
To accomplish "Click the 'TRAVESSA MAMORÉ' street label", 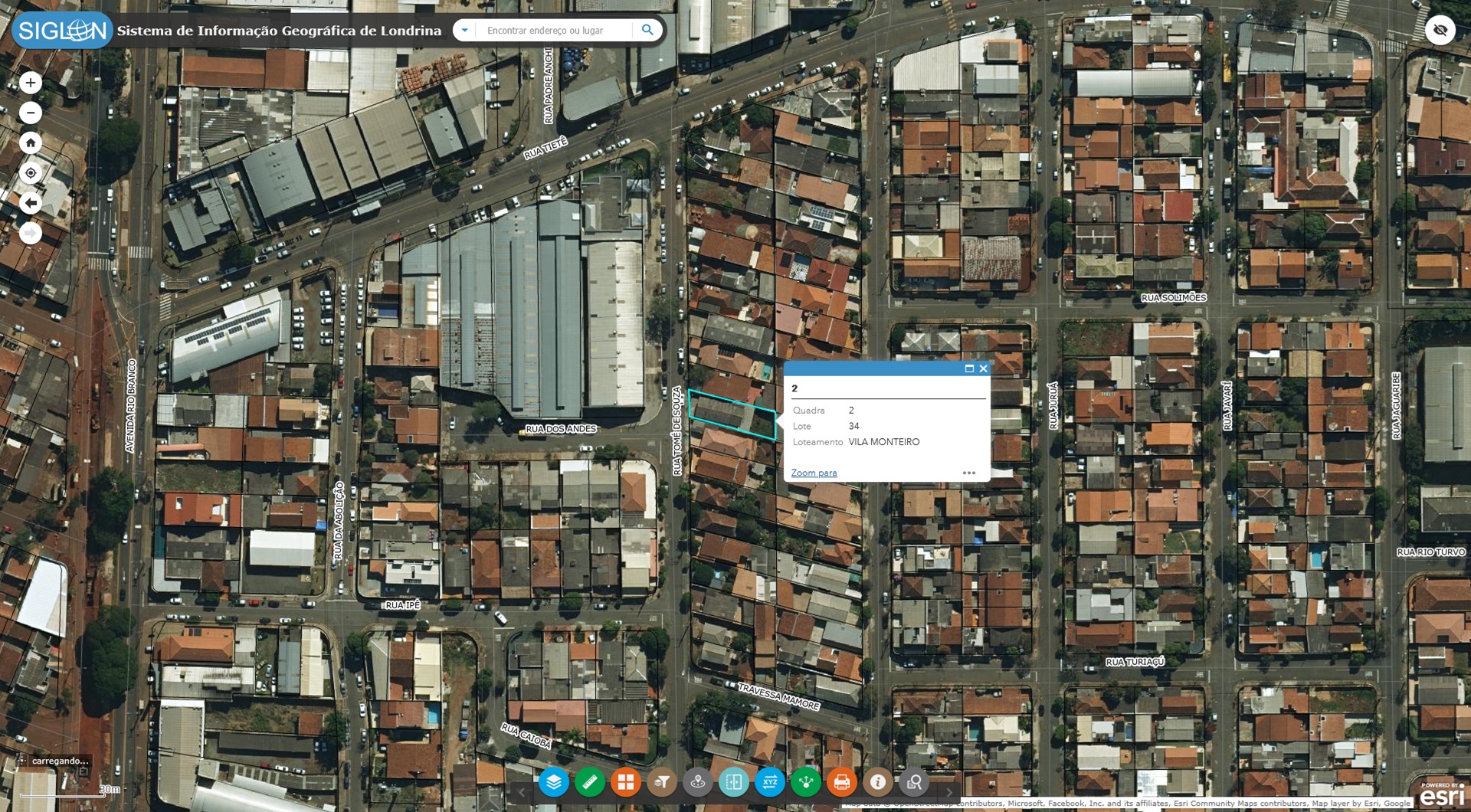I will pos(778,697).
